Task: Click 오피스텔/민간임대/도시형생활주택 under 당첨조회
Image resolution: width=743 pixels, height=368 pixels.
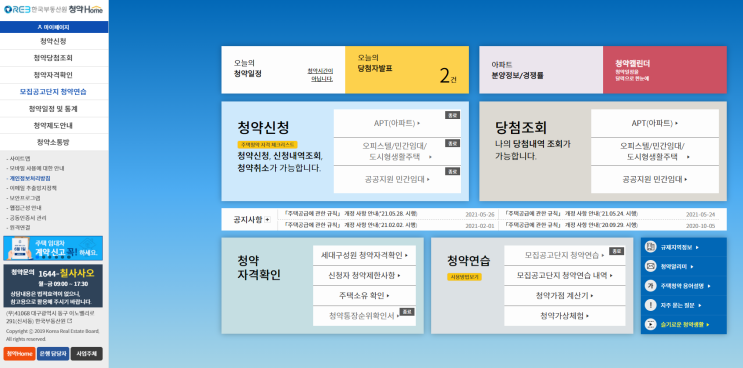Action: click(655, 152)
